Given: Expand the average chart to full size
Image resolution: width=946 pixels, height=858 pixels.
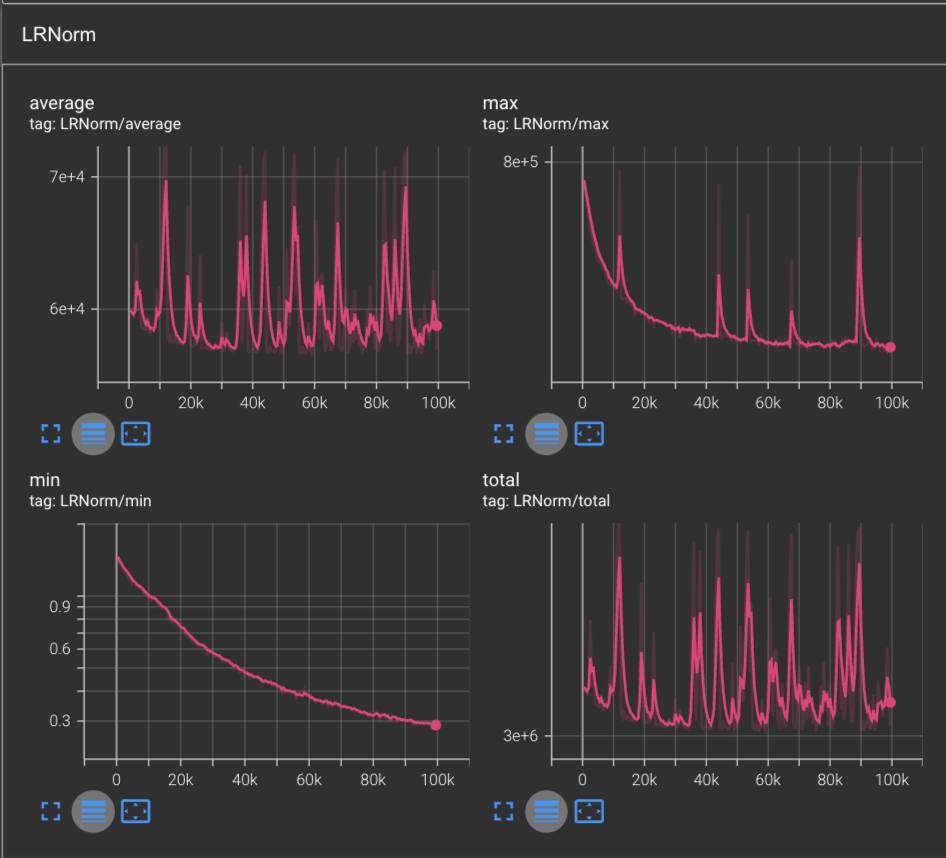Looking at the screenshot, I should (51, 433).
